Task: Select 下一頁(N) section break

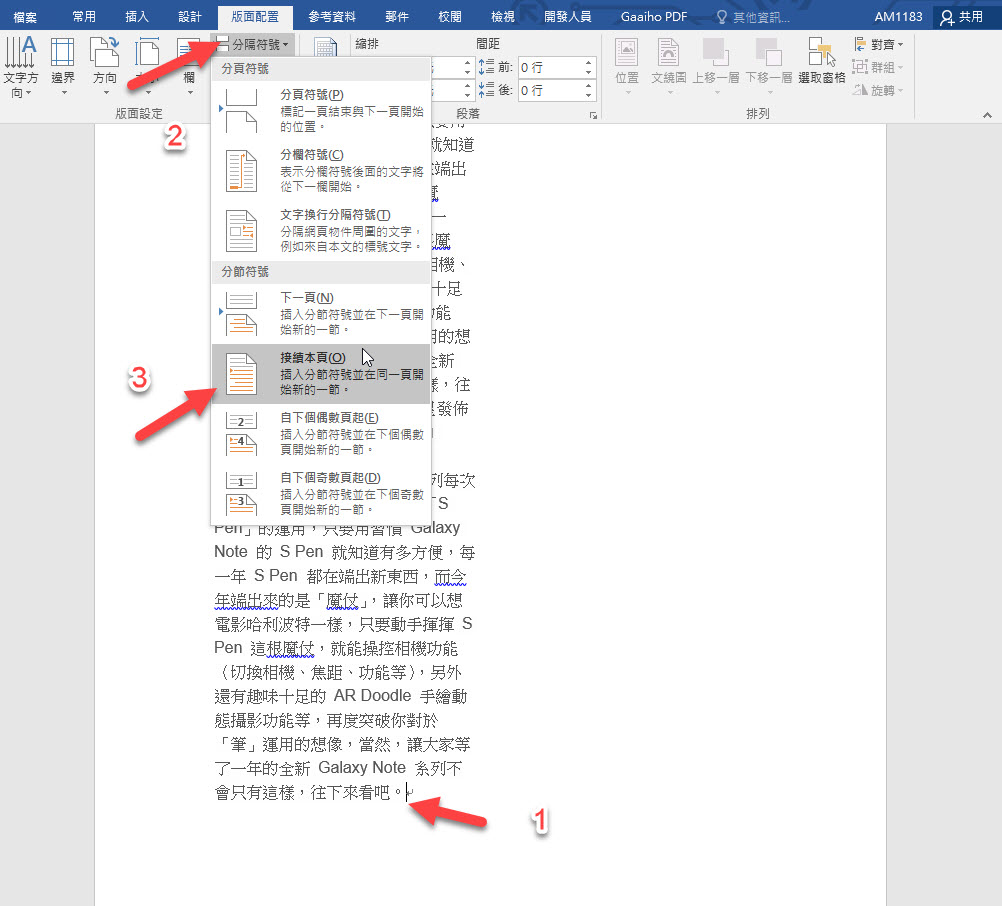Action: click(321, 314)
